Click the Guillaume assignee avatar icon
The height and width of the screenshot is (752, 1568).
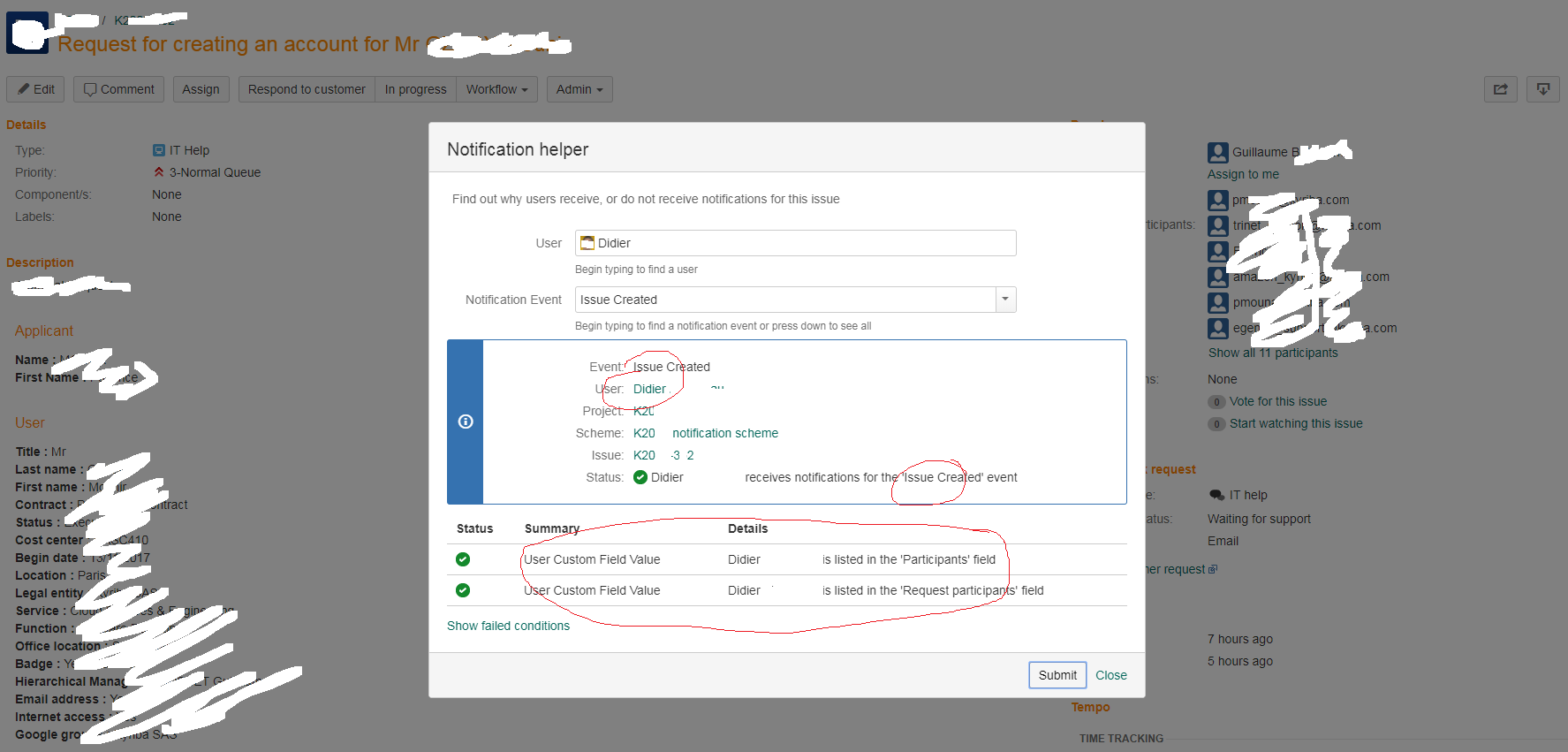(x=1218, y=152)
